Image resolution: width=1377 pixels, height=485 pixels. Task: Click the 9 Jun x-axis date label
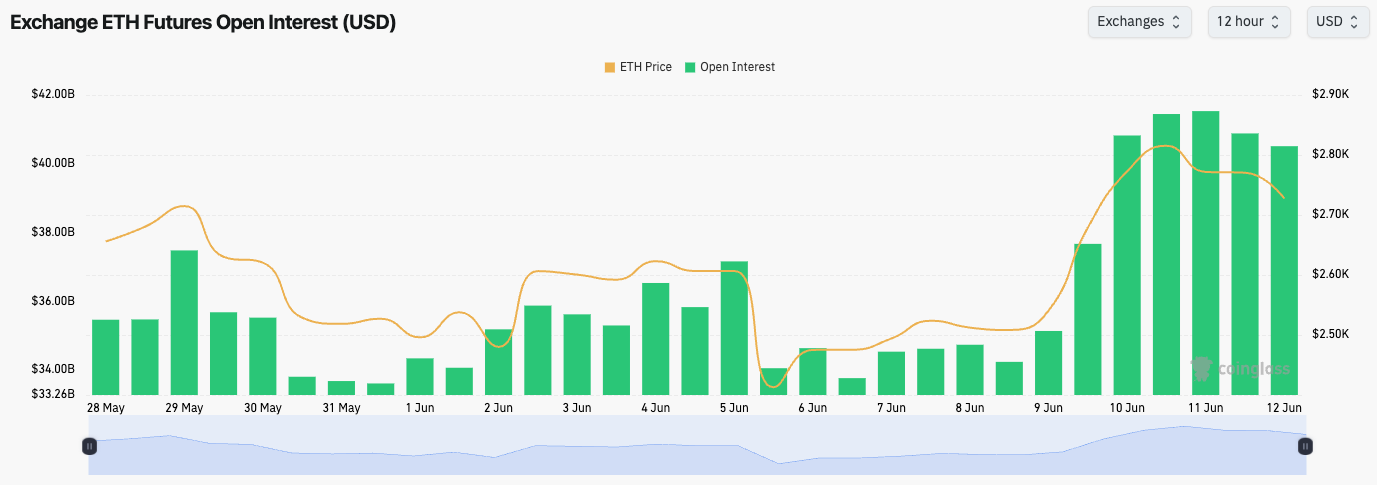pyautogui.click(x=1048, y=408)
